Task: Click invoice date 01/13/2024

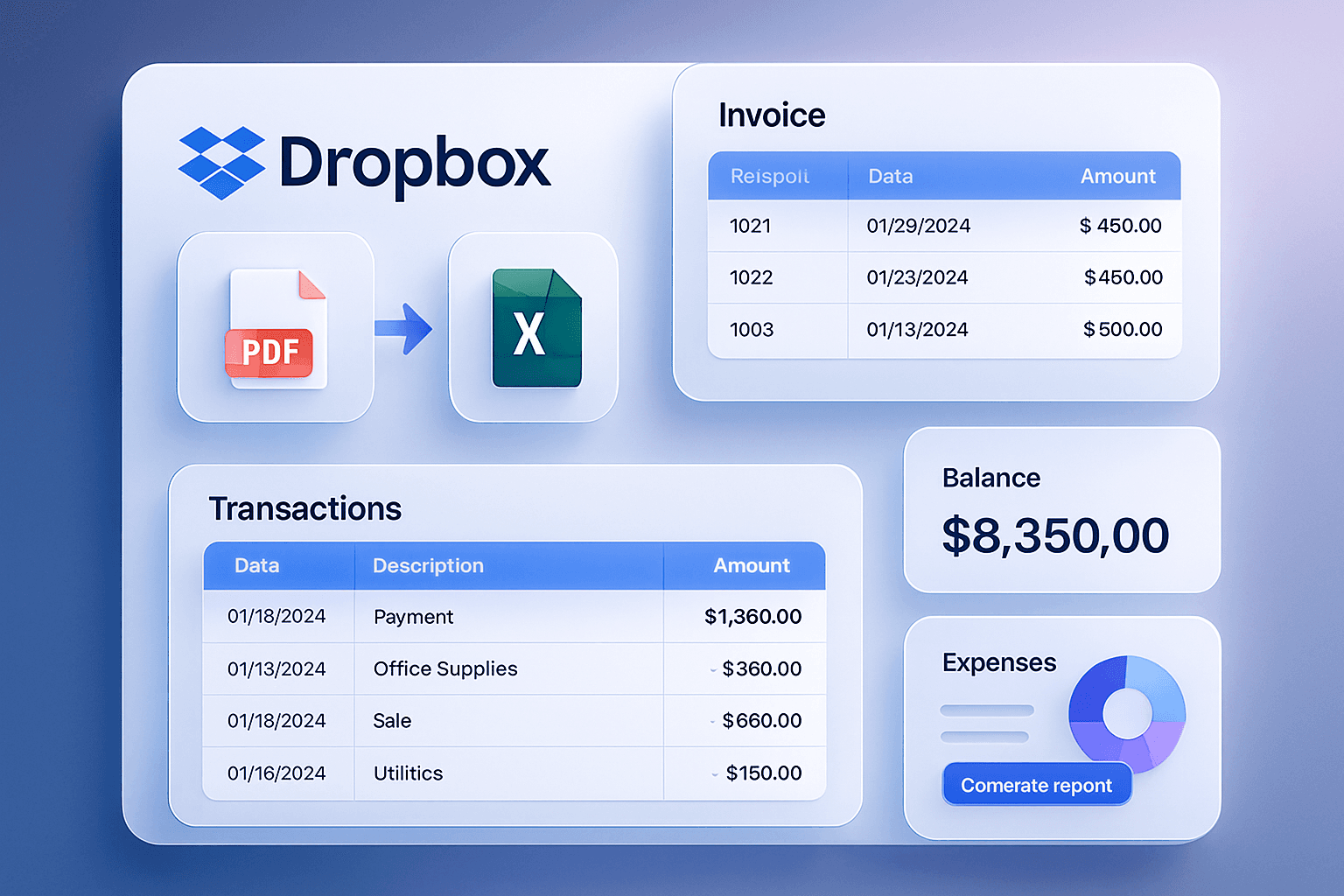Action: [x=917, y=330]
